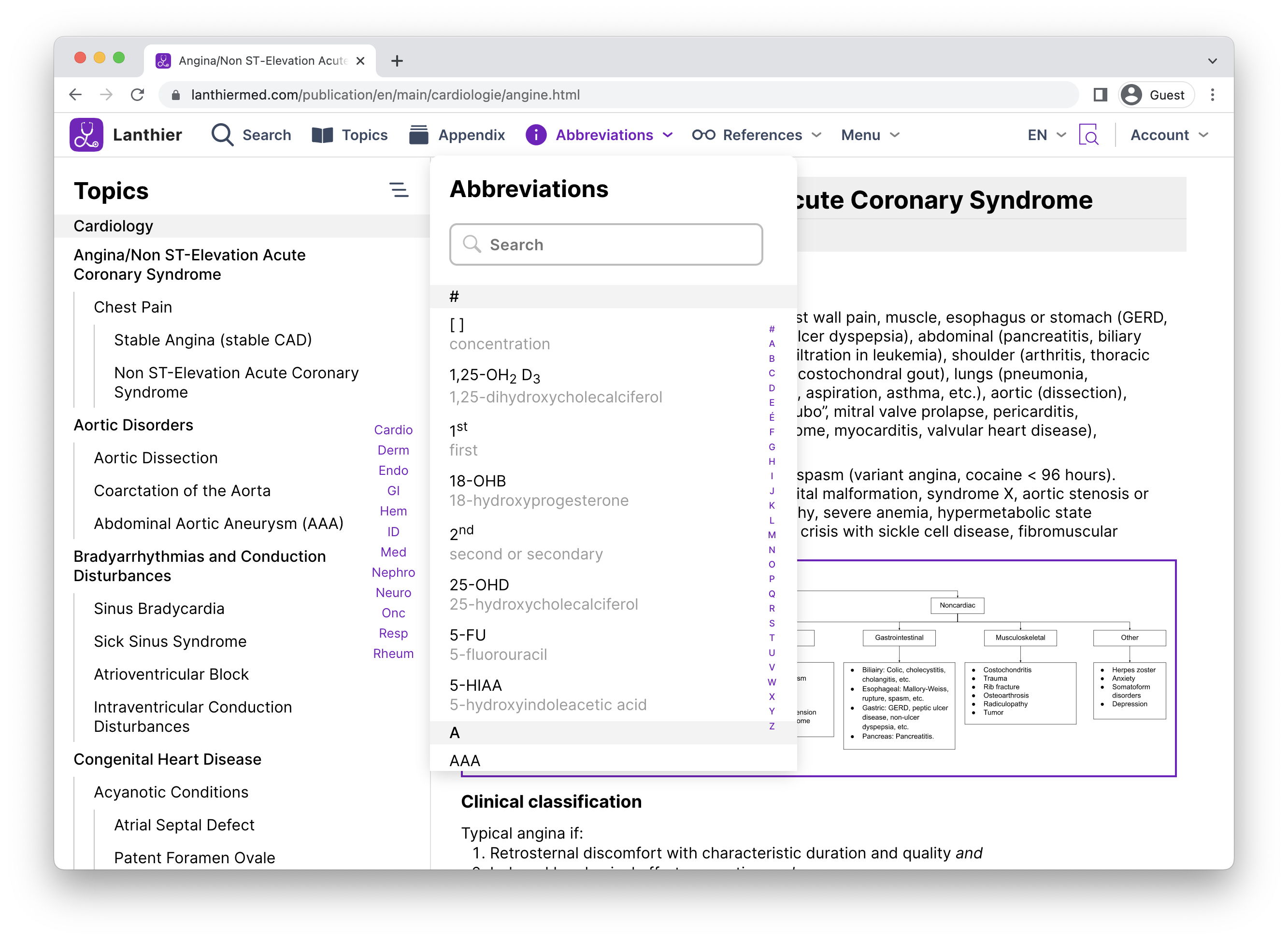This screenshot has width=1288, height=941.
Task: Jump to # in abbreviation index
Action: [x=772, y=328]
